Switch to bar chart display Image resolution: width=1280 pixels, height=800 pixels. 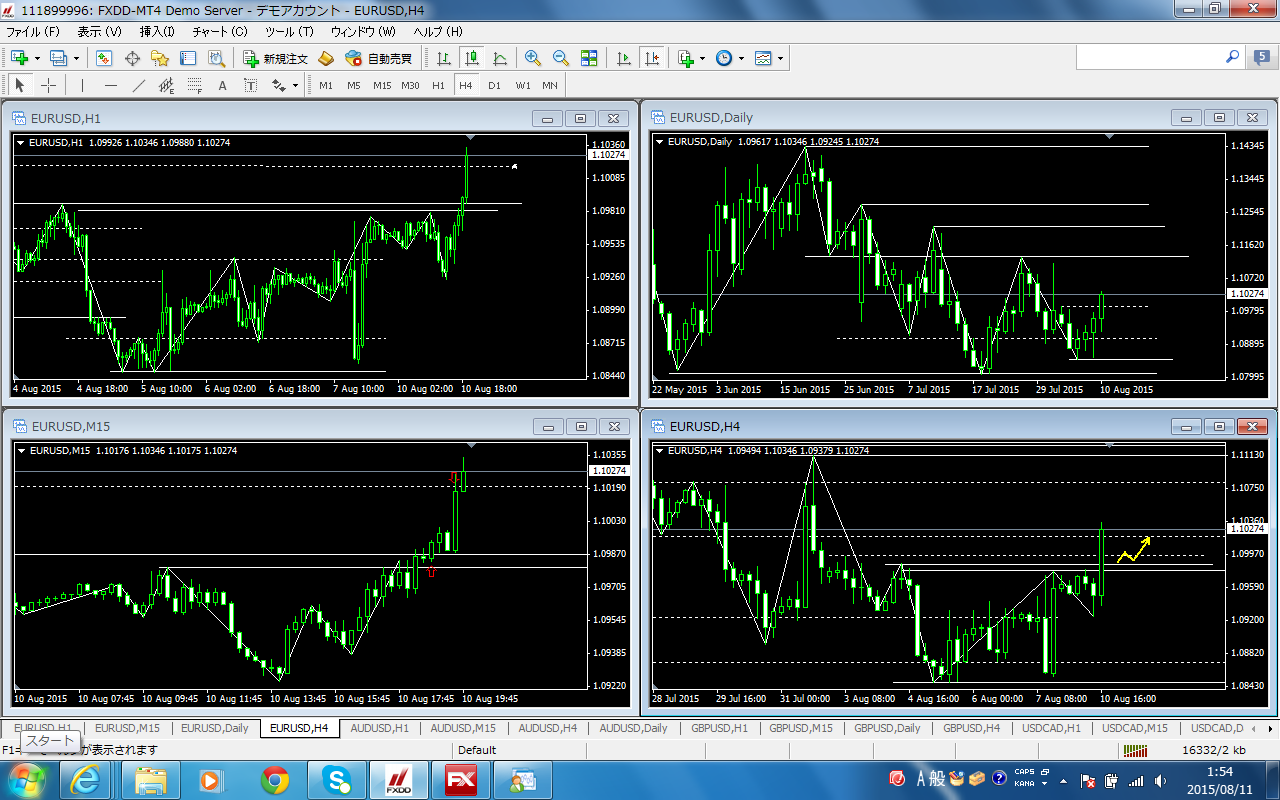tap(443, 58)
